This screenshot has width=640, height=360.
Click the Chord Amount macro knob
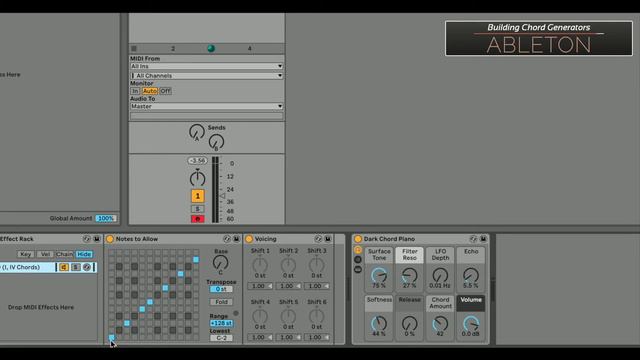click(x=440, y=324)
